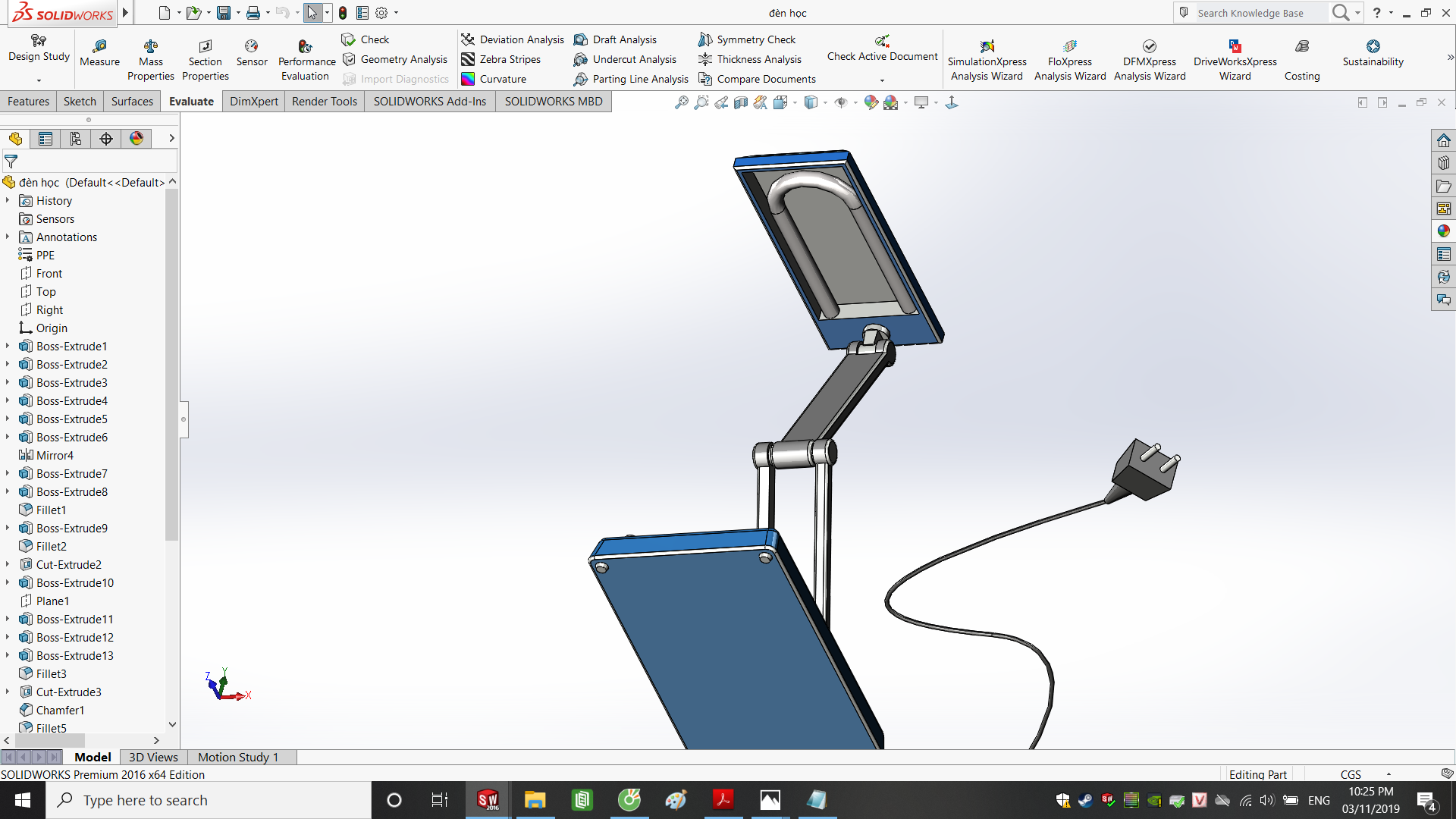Image resolution: width=1456 pixels, height=819 pixels.
Task: Open Compare Documents
Action: (757, 79)
